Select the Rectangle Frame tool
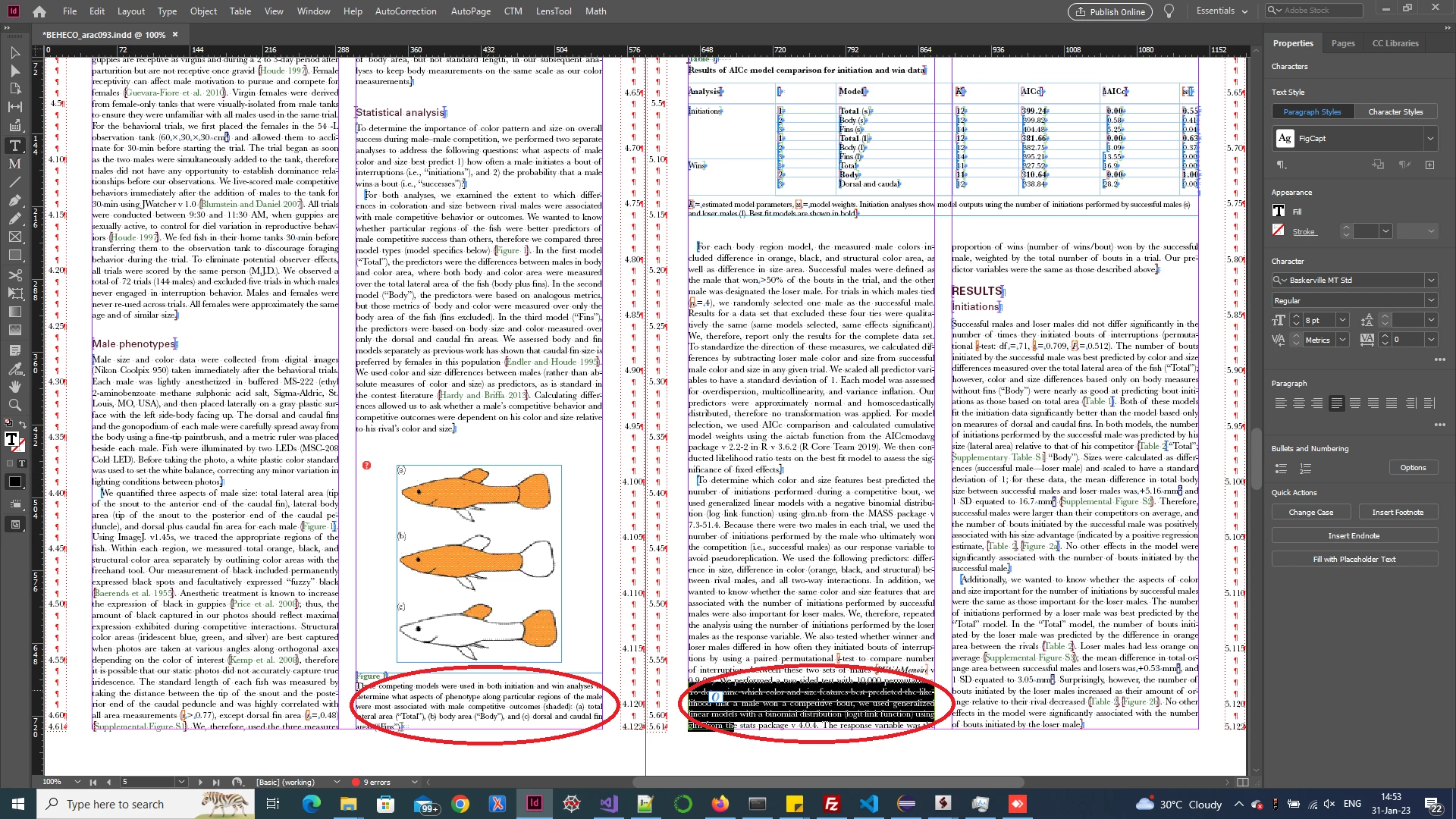The height and width of the screenshot is (819, 1456). [14, 237]
